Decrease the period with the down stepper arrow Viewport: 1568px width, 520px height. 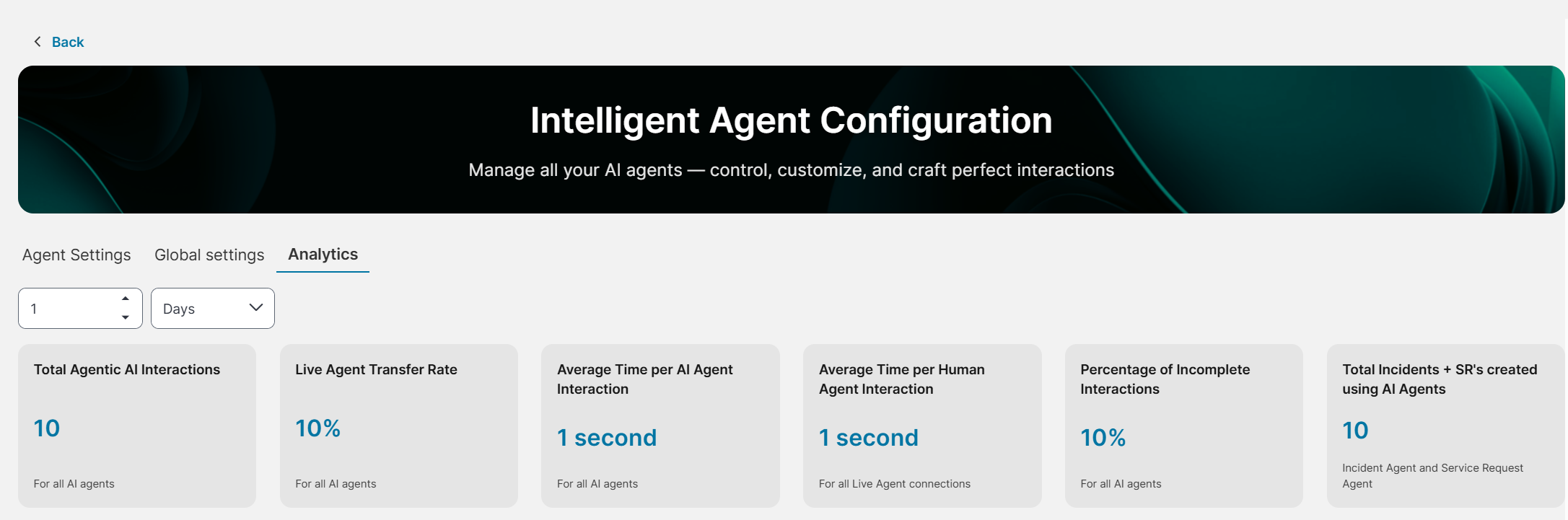(126, 317)
